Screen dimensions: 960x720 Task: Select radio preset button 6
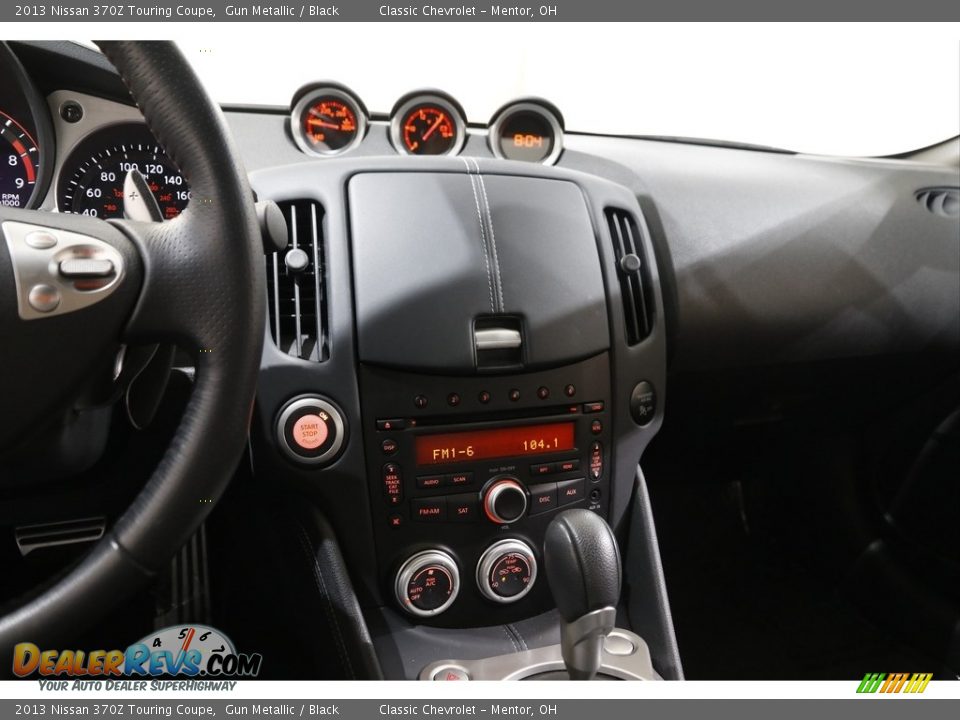570,389
